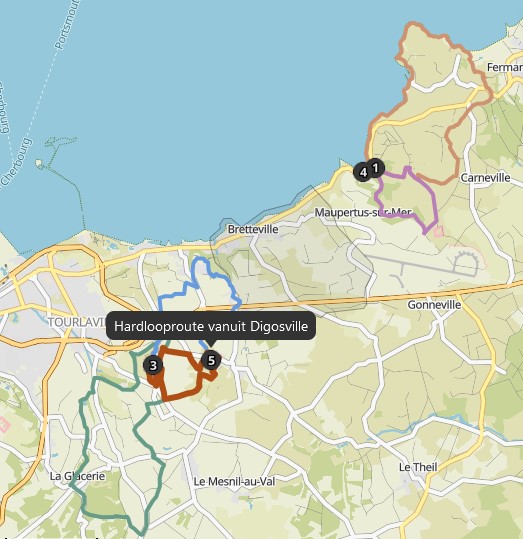Click the small island fort in the harbor
523x539 pixels.
click(x=39, y=163)
